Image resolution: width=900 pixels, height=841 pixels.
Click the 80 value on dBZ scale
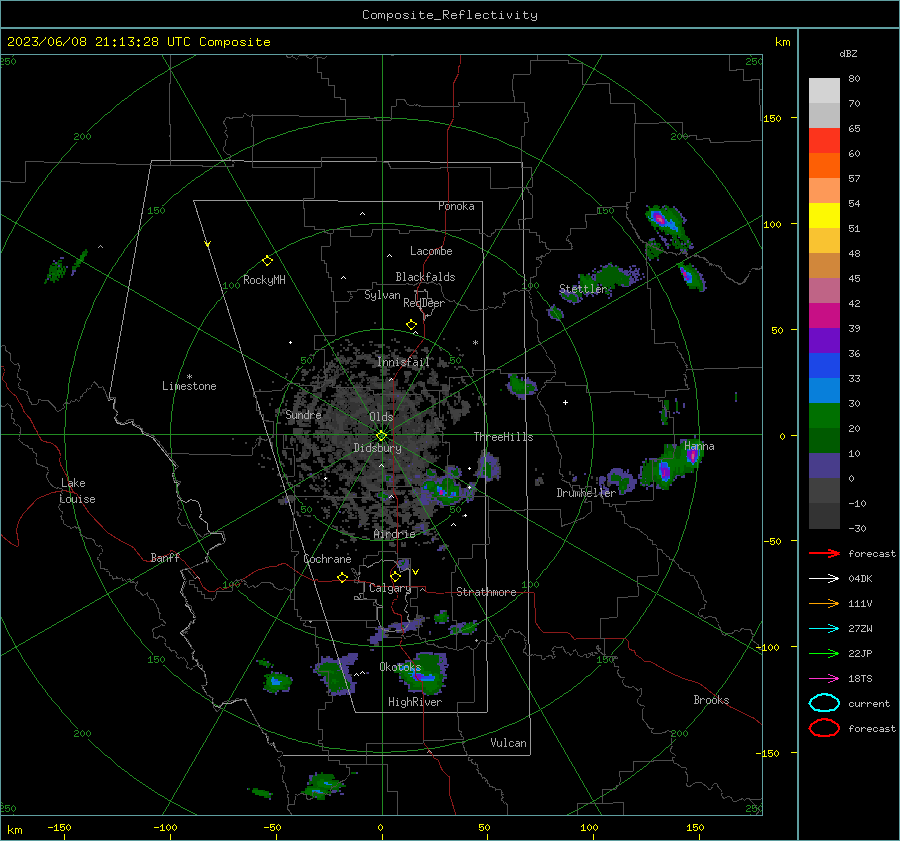pos(854,79)
